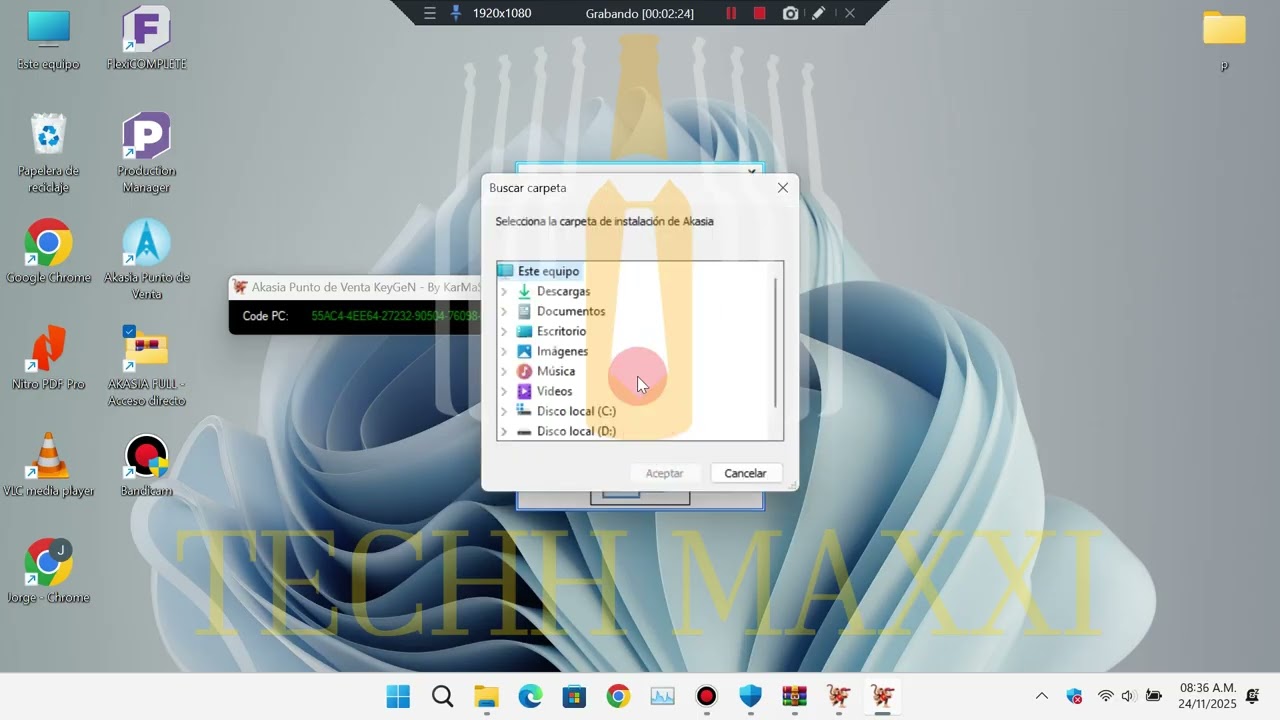
Task: Open Chrome from the taskbar
Action: [x=618, y=696]
